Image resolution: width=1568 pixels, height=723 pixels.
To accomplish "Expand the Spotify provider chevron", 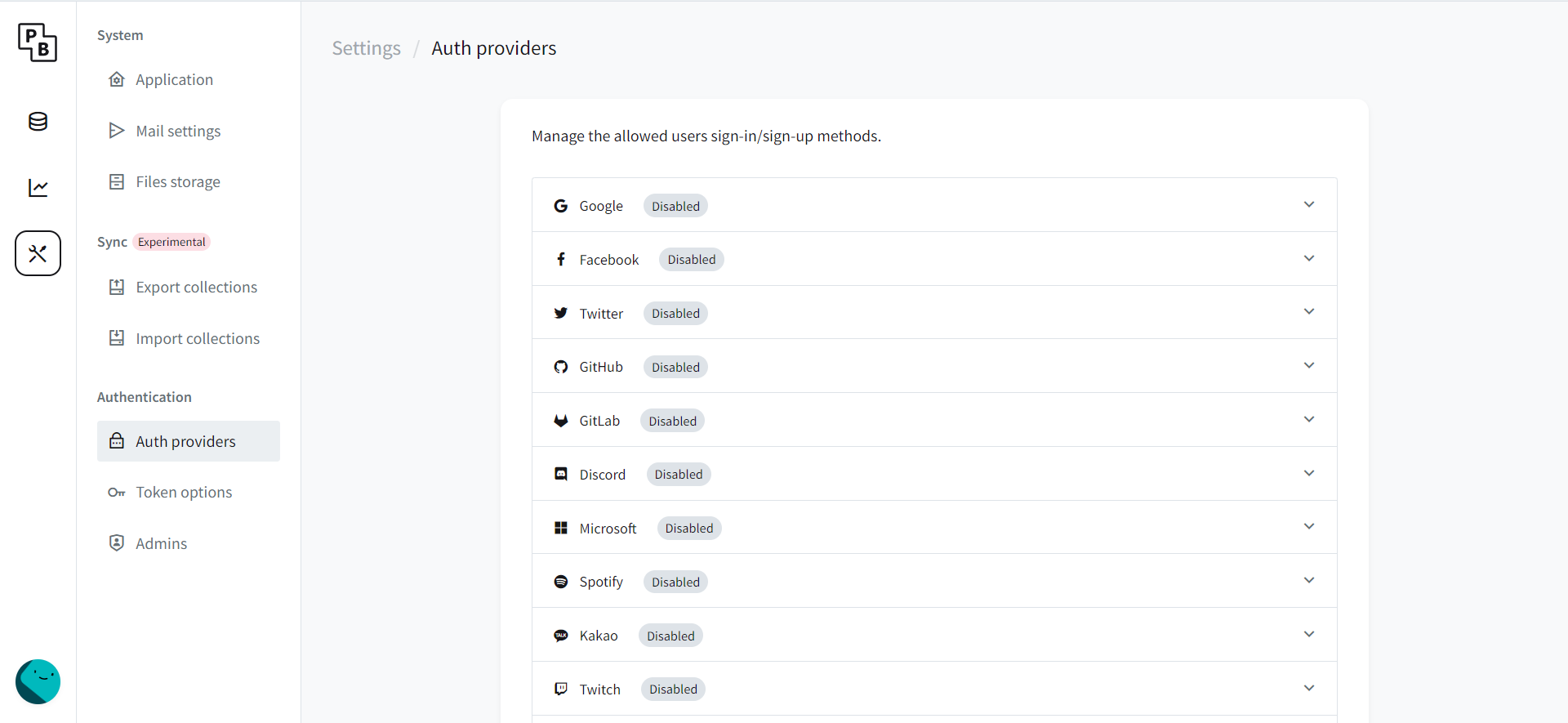I will [1309, 580].
